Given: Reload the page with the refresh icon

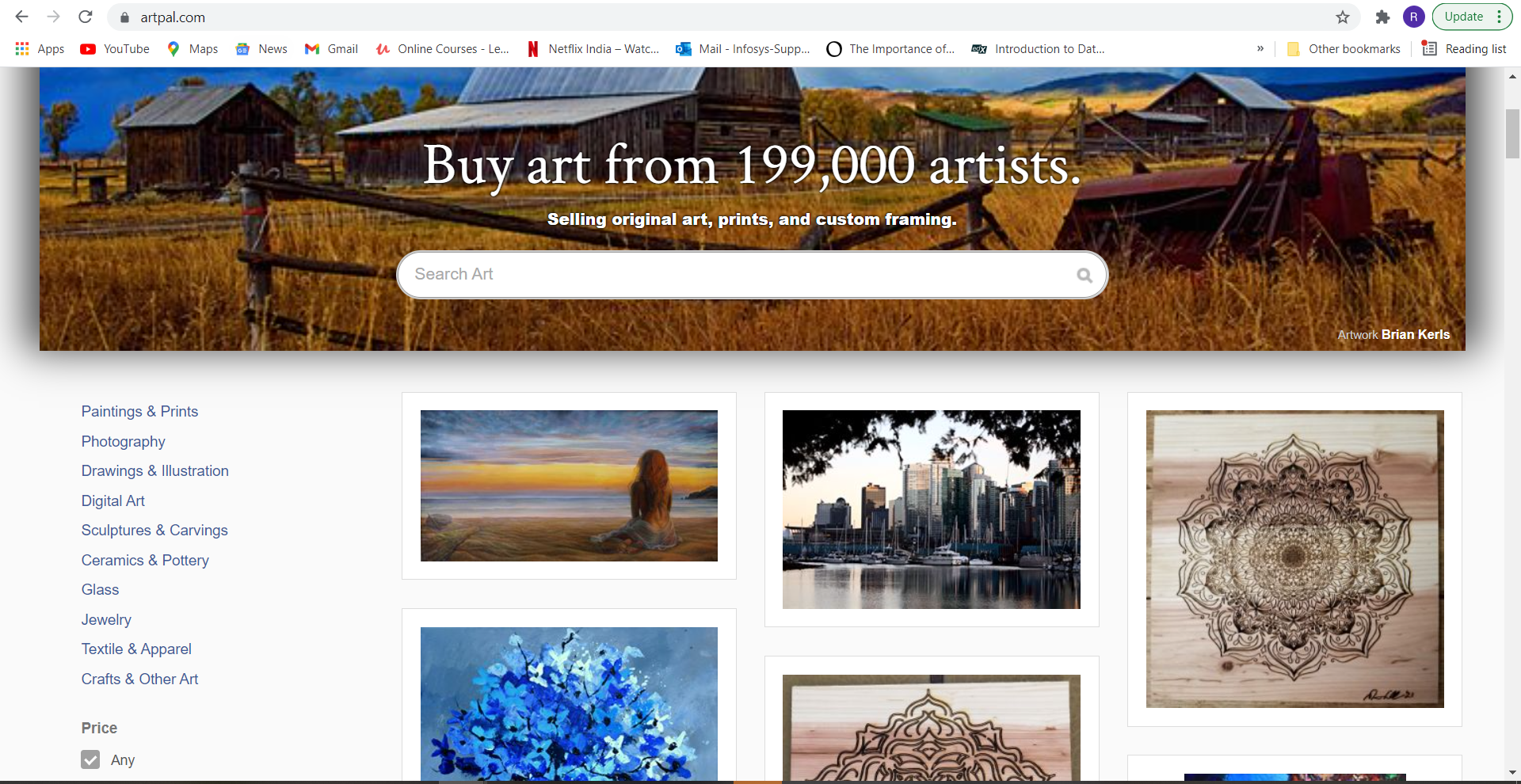Looking at the screenshot, I should point(86,17).
